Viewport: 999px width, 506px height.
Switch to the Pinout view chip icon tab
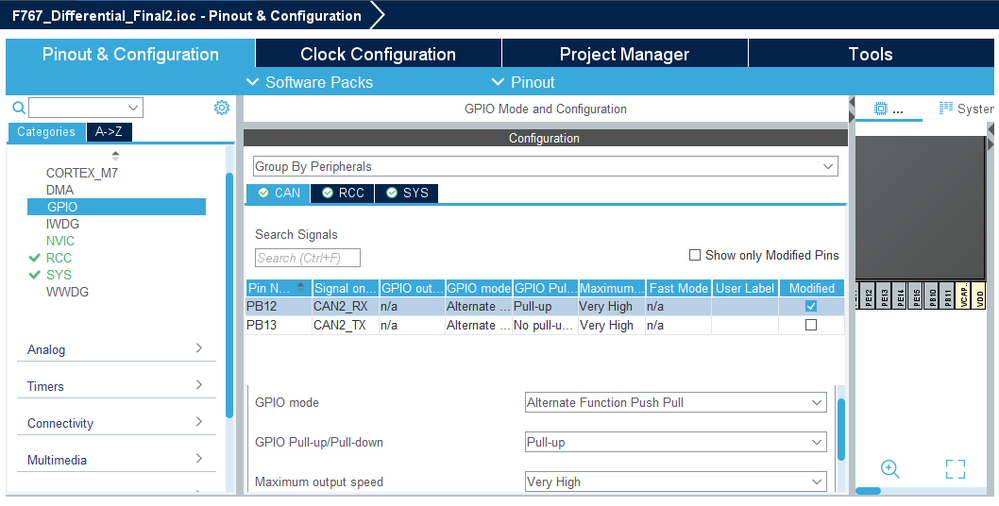[881, 108]
